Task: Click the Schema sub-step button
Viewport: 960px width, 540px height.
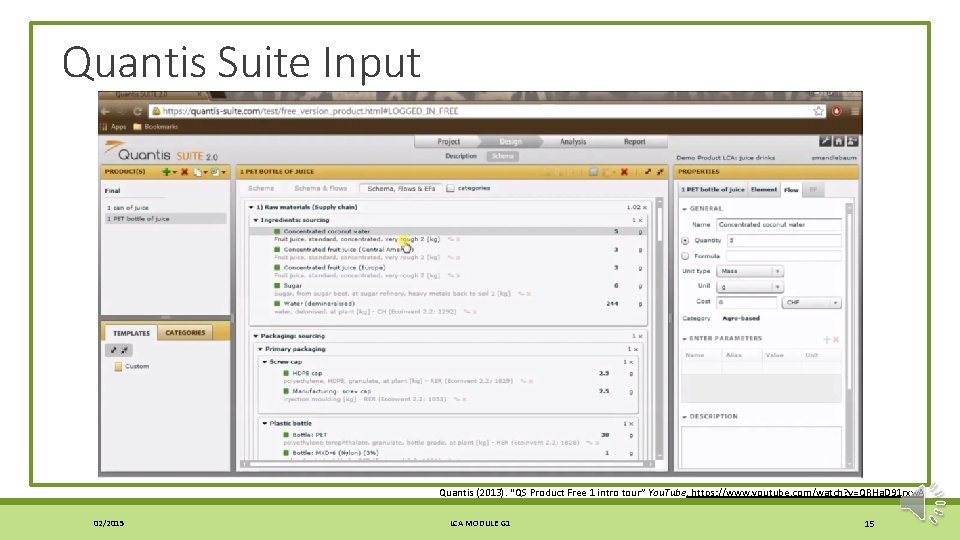Action: click(x=503, y=156)
